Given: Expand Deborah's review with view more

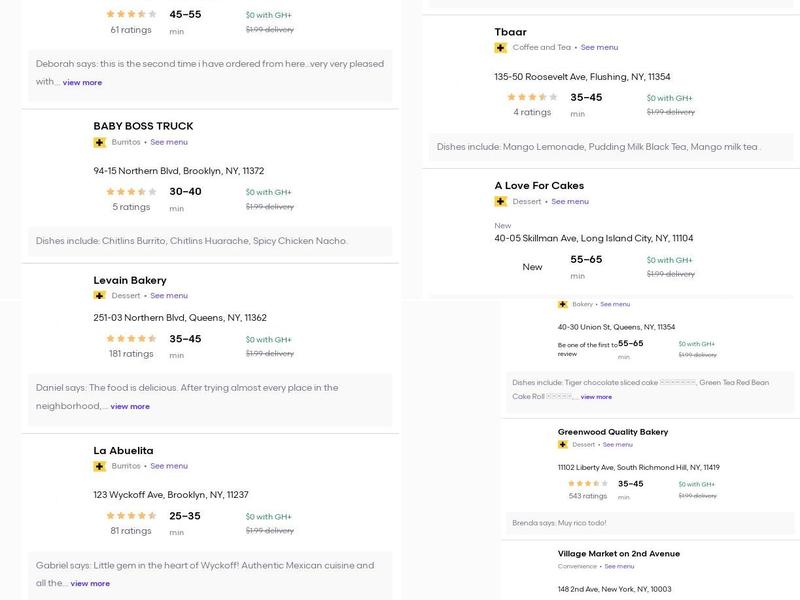Looking at the screenshot, I should 82,83.
